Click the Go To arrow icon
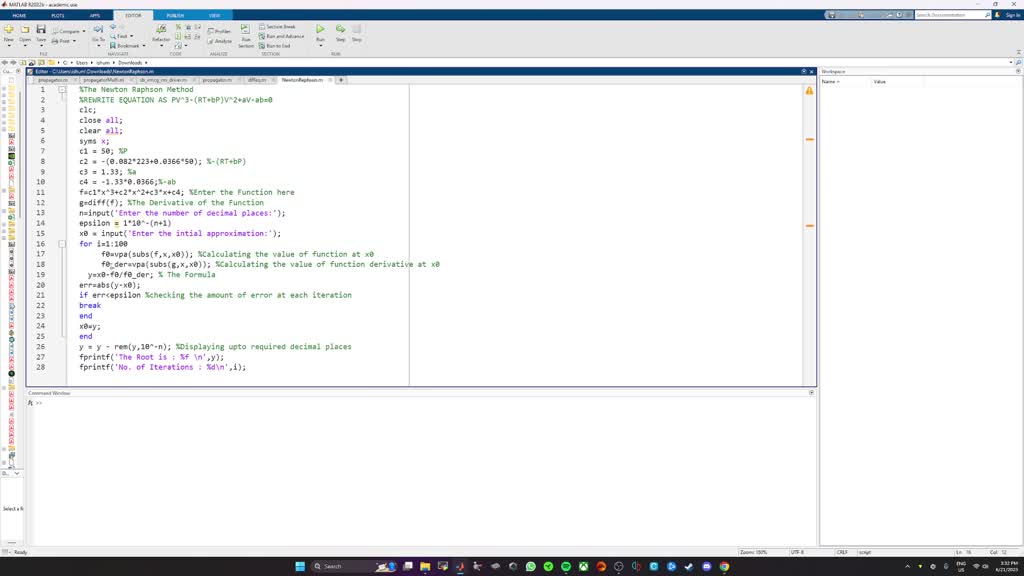The height and width of the screenshot is (576, 1024). click(98, 29)
